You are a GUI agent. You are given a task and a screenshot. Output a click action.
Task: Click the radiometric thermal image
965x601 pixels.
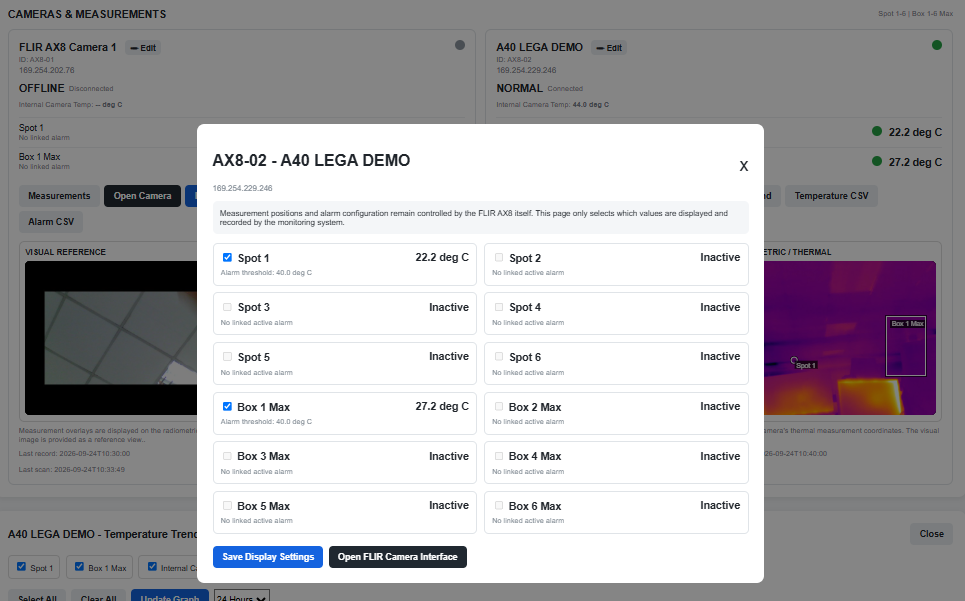(850, 338)
